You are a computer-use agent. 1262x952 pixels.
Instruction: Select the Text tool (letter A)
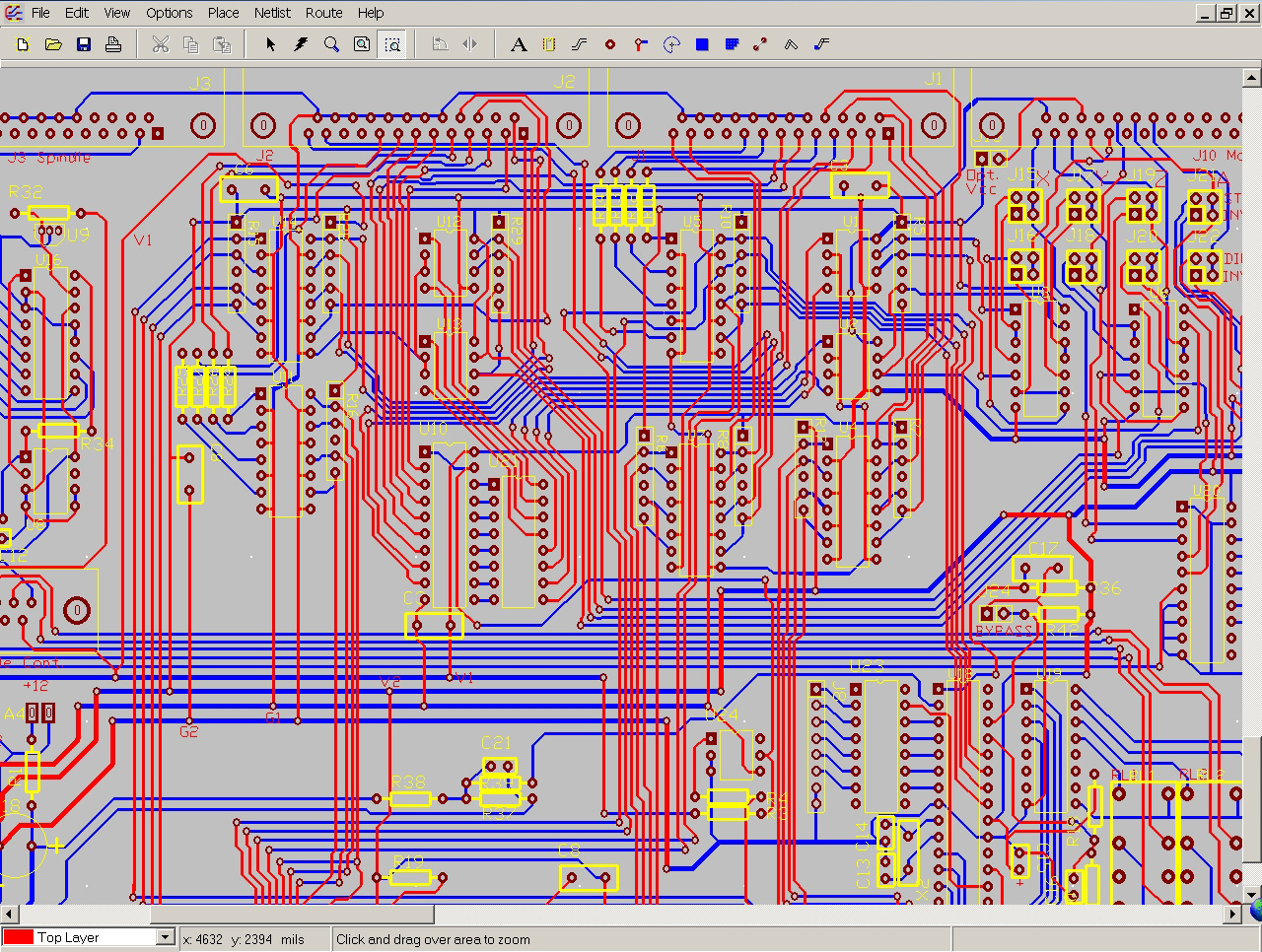[x=519, y=44]
